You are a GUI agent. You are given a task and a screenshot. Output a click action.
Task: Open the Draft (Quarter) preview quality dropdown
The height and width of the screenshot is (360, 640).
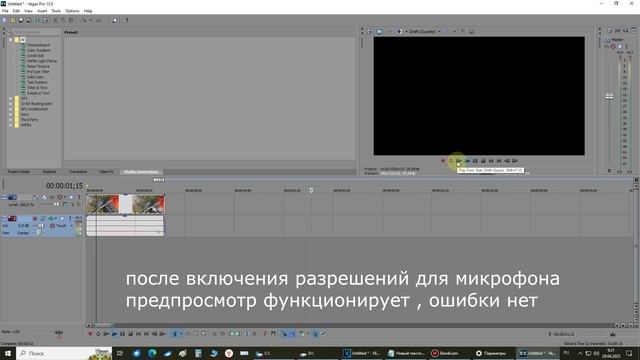(424, 31)
